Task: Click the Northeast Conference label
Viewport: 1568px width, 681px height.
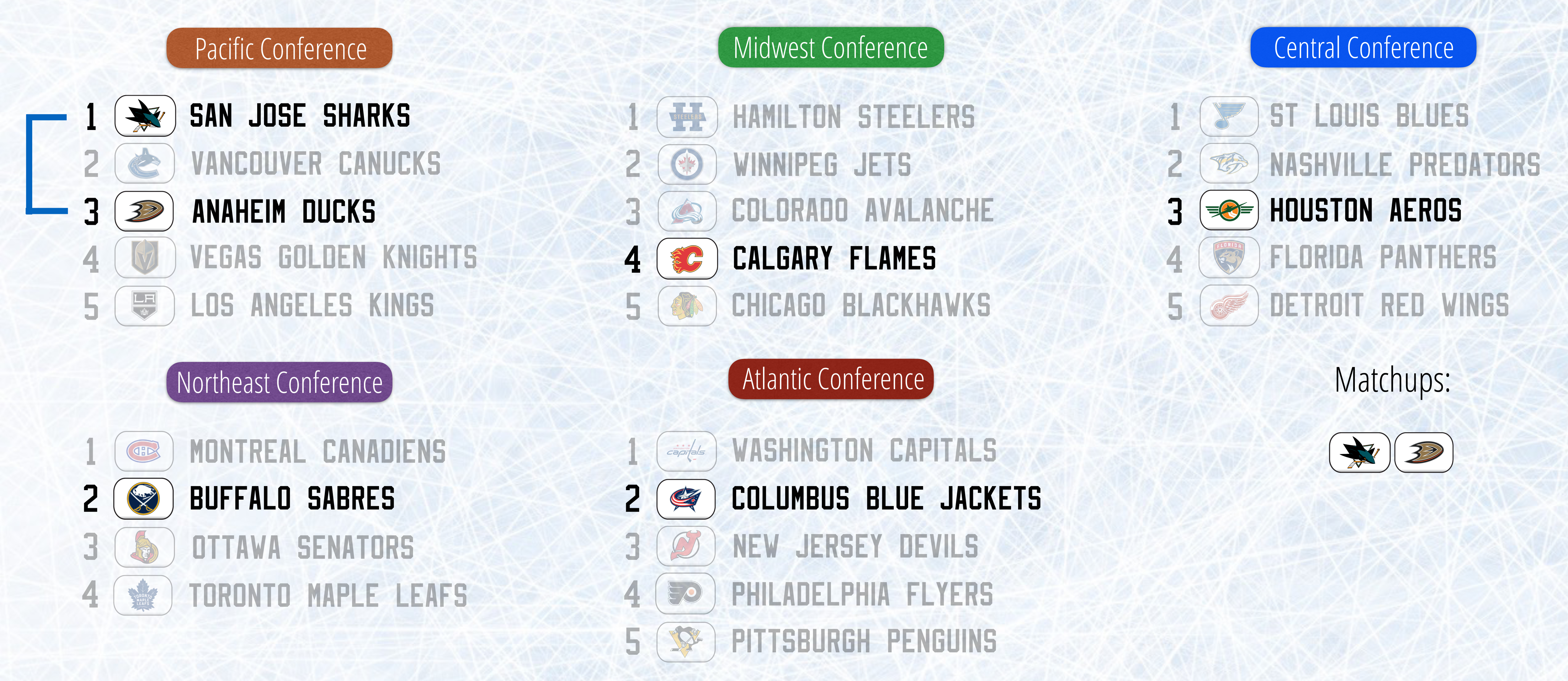Action: pos(279,382)
